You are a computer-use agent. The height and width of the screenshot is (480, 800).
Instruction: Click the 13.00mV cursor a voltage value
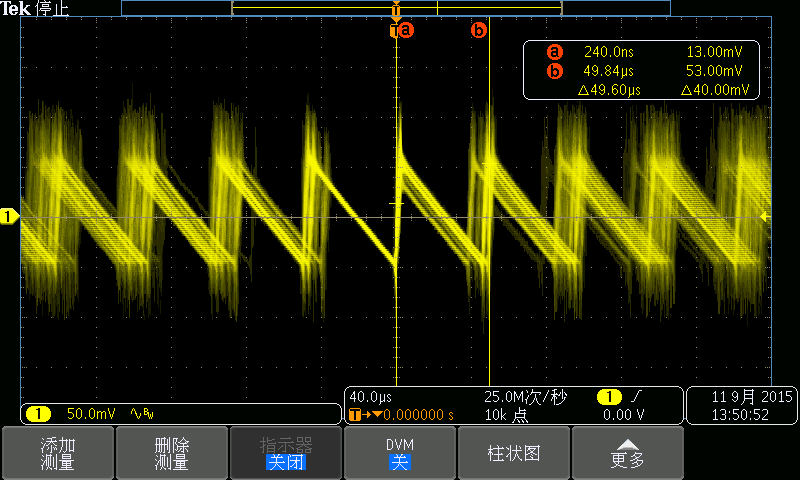pyautogui.click(x=714, y=52)
